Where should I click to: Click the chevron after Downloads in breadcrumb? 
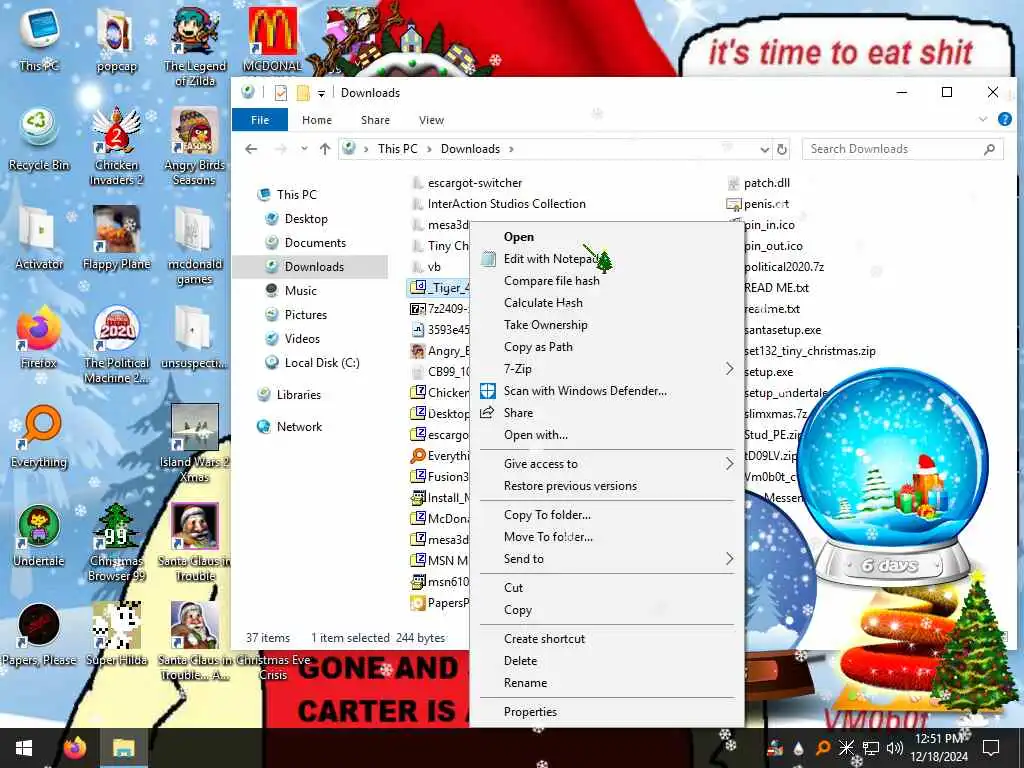[511, 149]
